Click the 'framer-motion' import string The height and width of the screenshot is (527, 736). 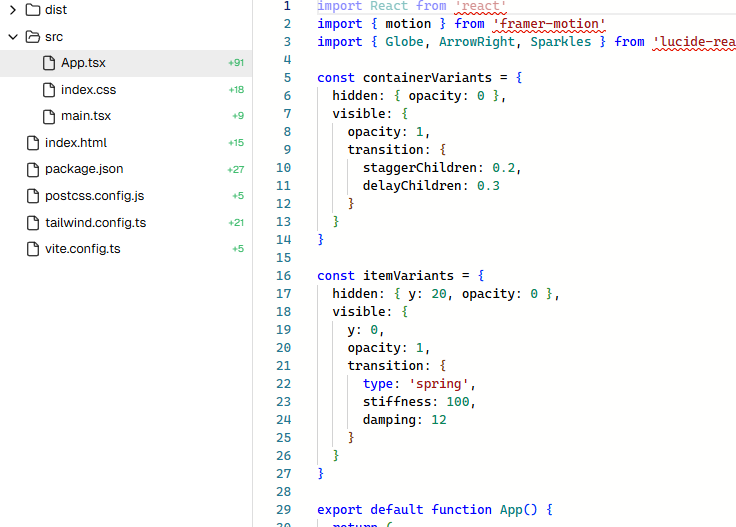click(x=549, y=23)
